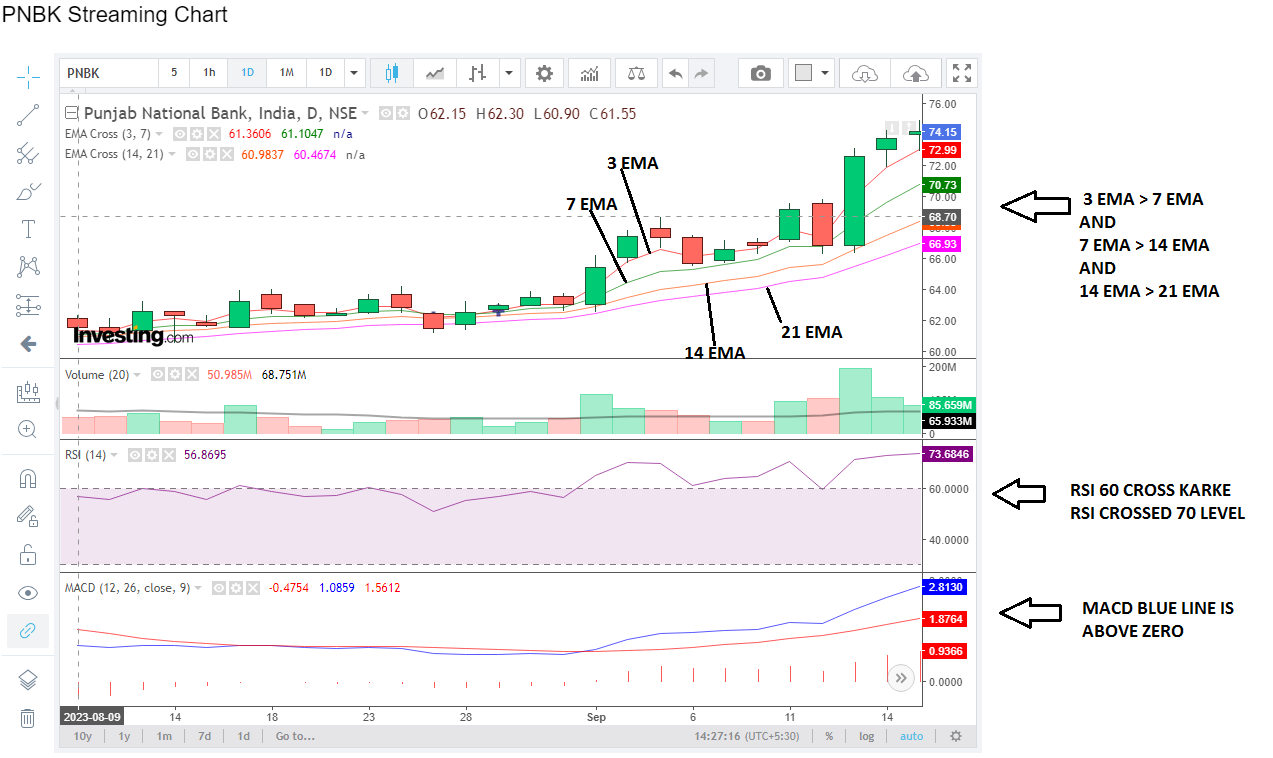Hide the Volume (20) indicator
Screen dimensions: 1273x758
click(x=158, y=374)
